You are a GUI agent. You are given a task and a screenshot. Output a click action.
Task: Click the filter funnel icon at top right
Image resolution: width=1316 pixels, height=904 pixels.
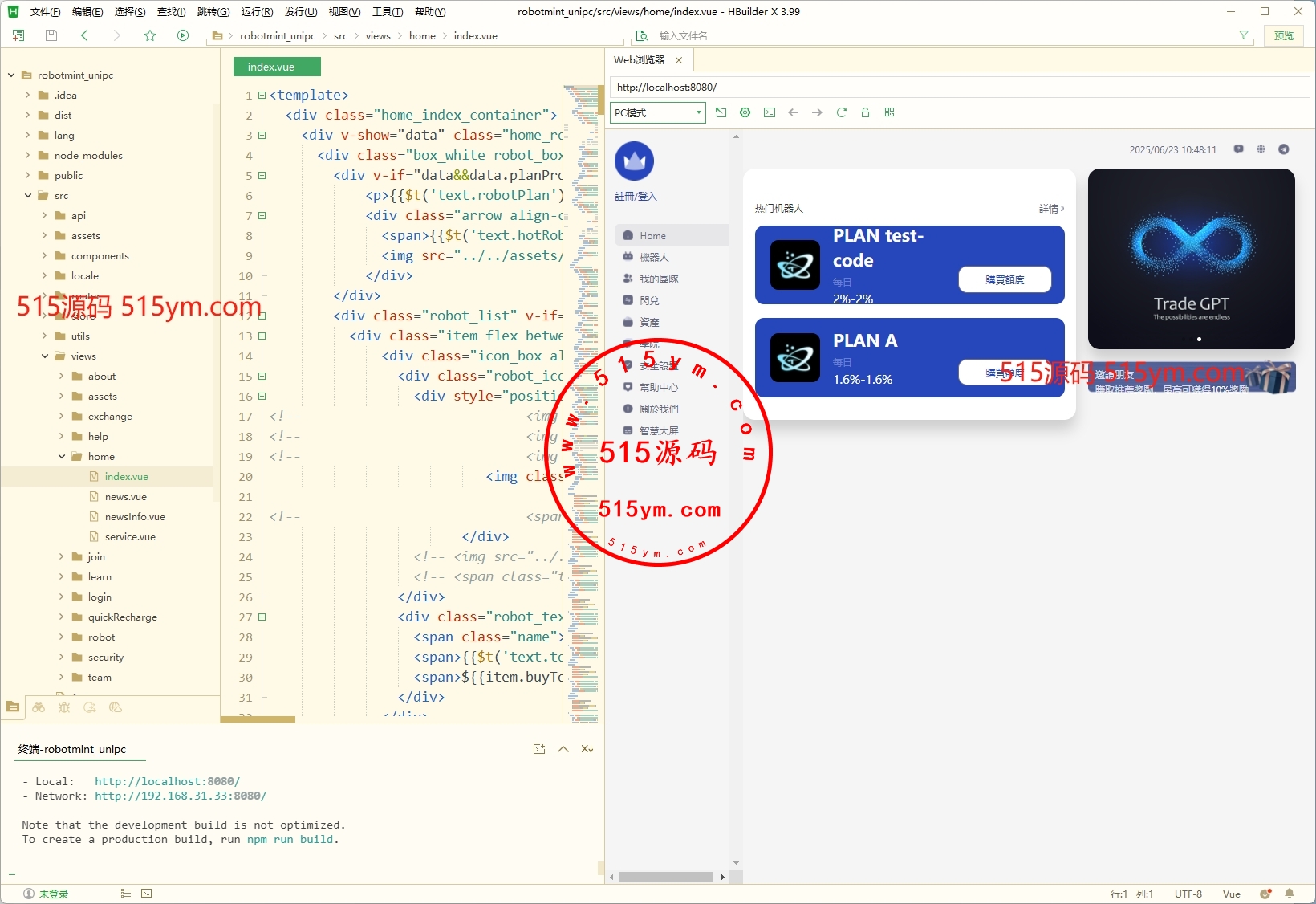point(1244,35)
